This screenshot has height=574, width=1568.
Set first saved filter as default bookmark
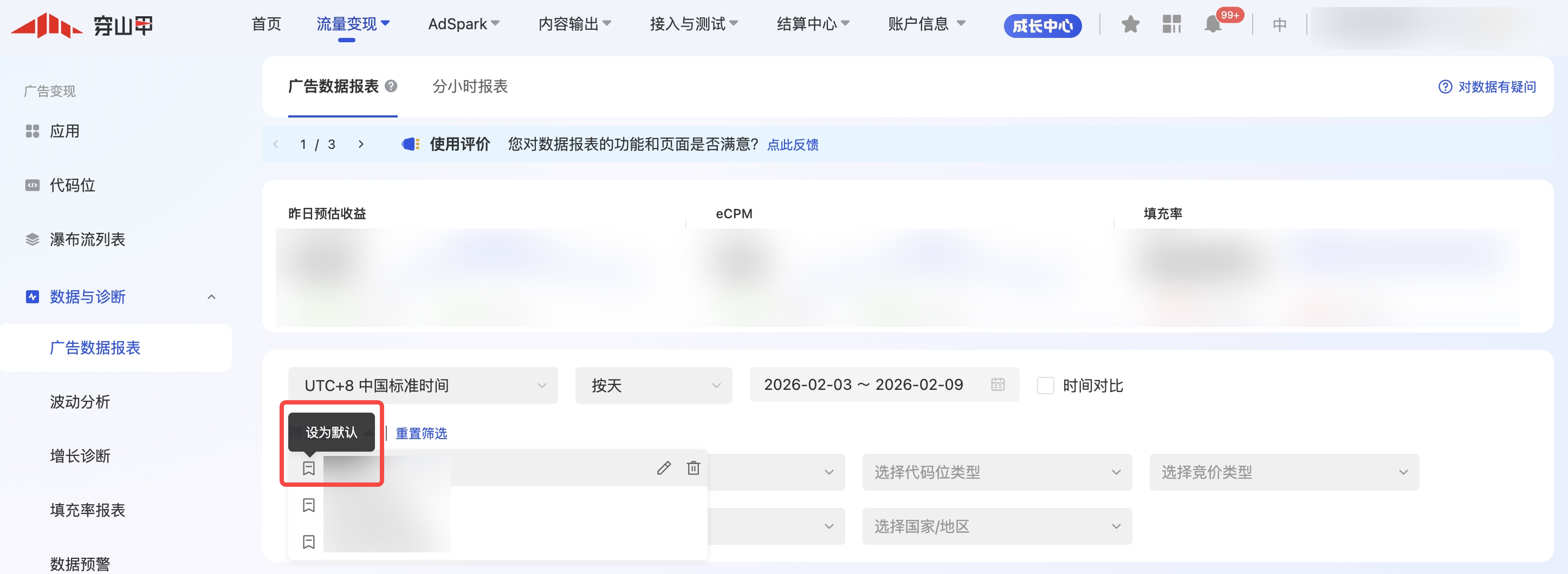tap(309, 468)
